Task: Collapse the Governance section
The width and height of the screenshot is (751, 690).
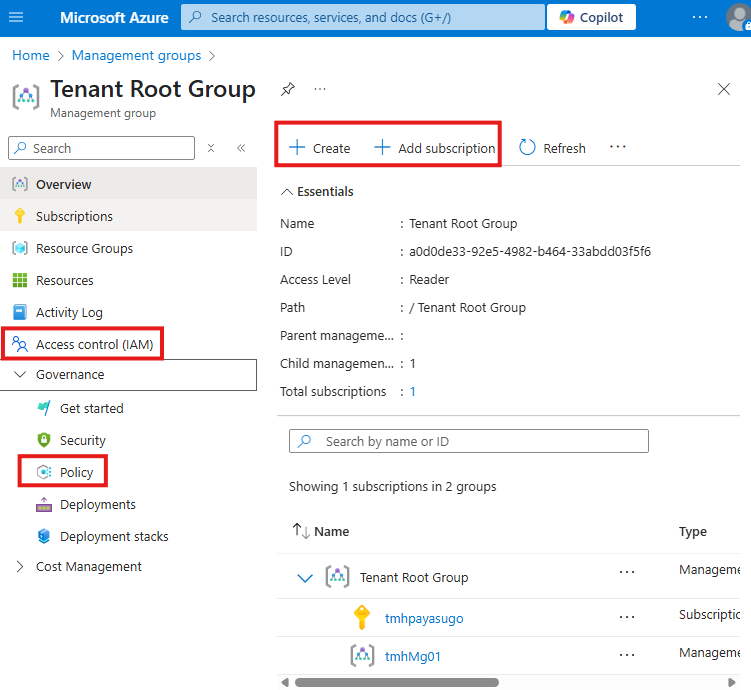Action: click(128, 375)
